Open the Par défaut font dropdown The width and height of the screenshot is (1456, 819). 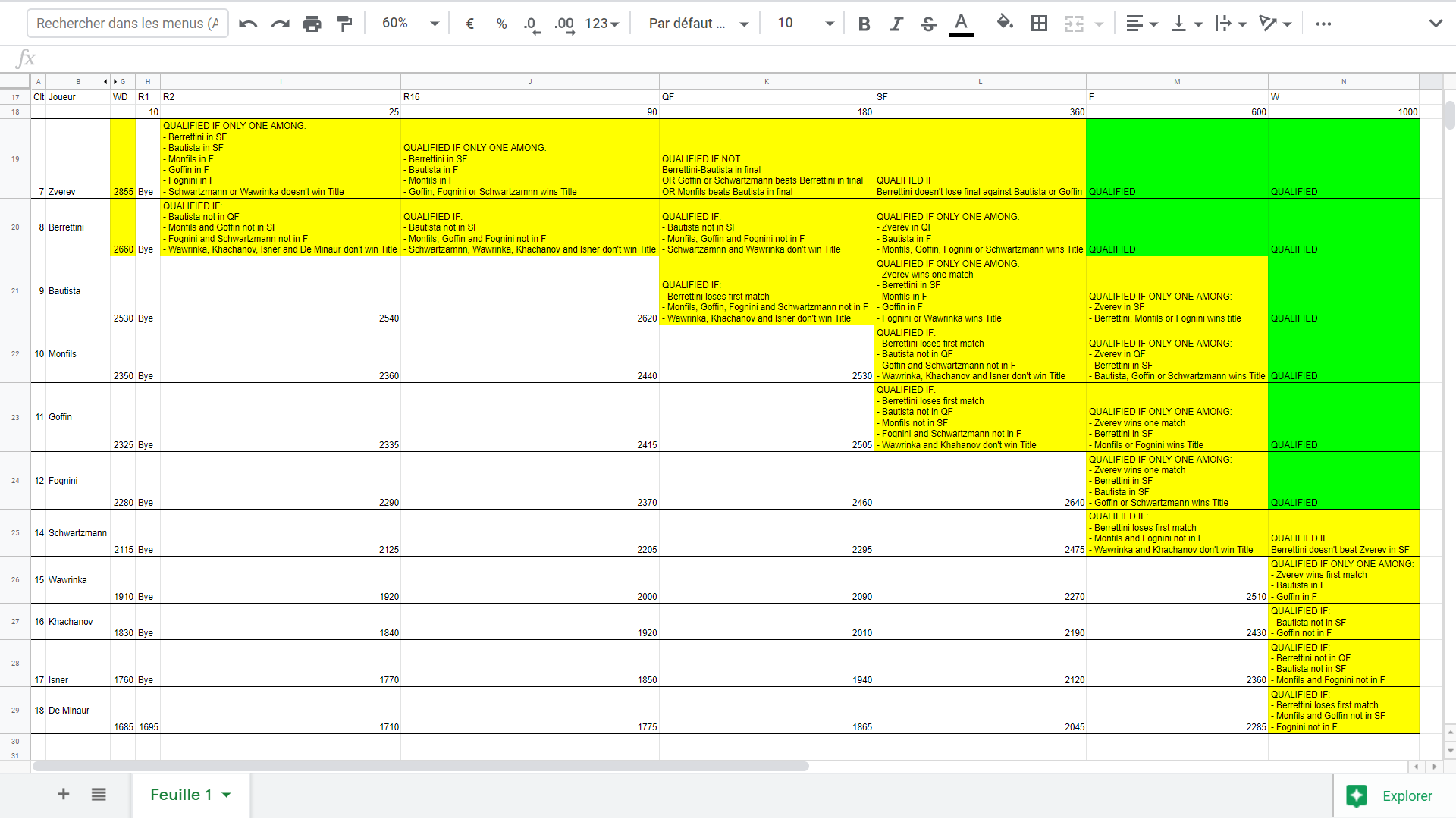698,24
